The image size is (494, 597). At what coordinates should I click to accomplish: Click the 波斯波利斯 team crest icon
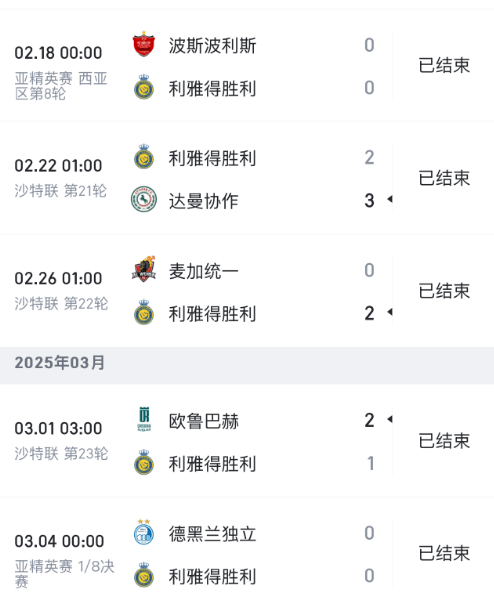144,44
